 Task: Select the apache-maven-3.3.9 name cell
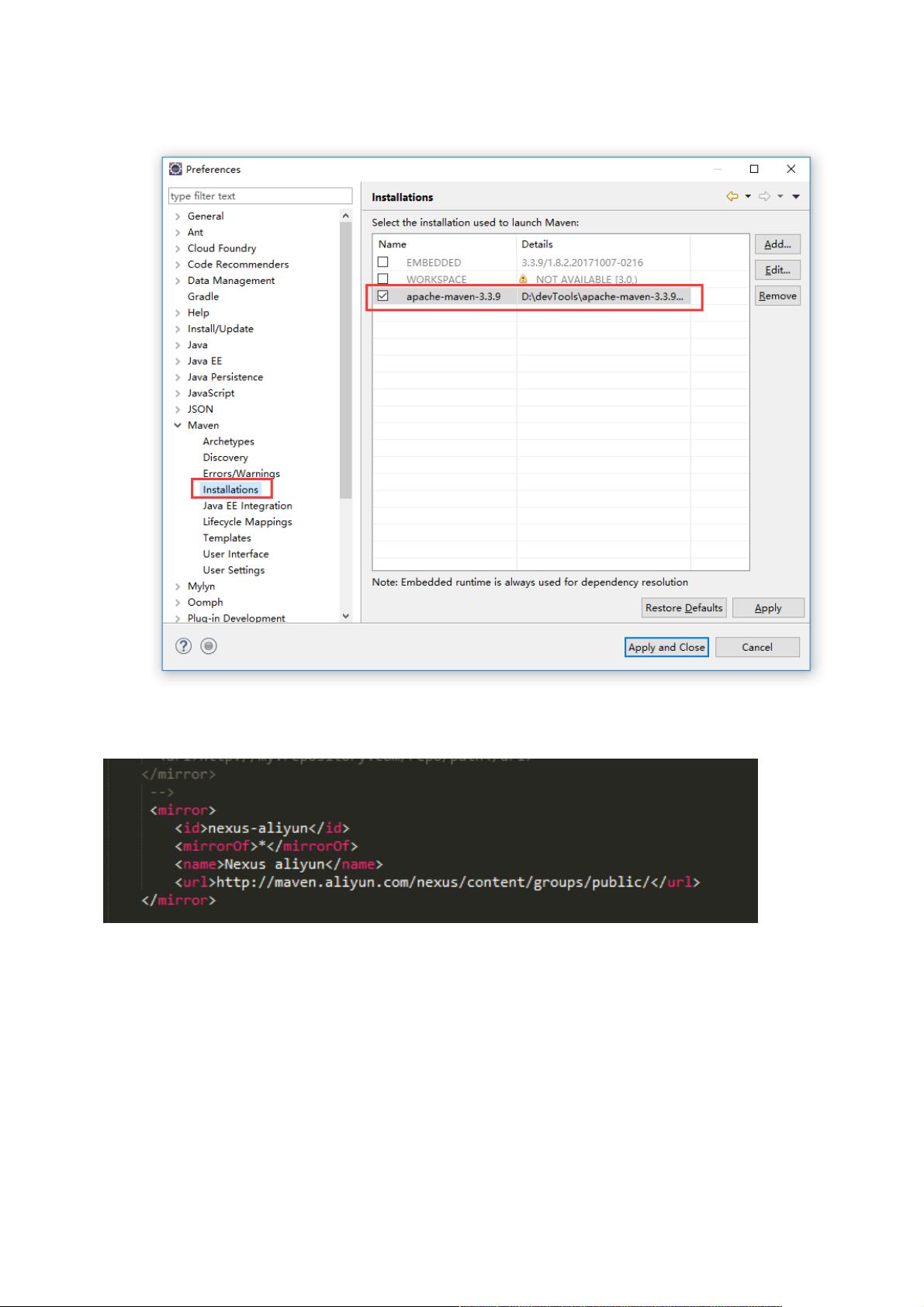[x=453, y=296]
